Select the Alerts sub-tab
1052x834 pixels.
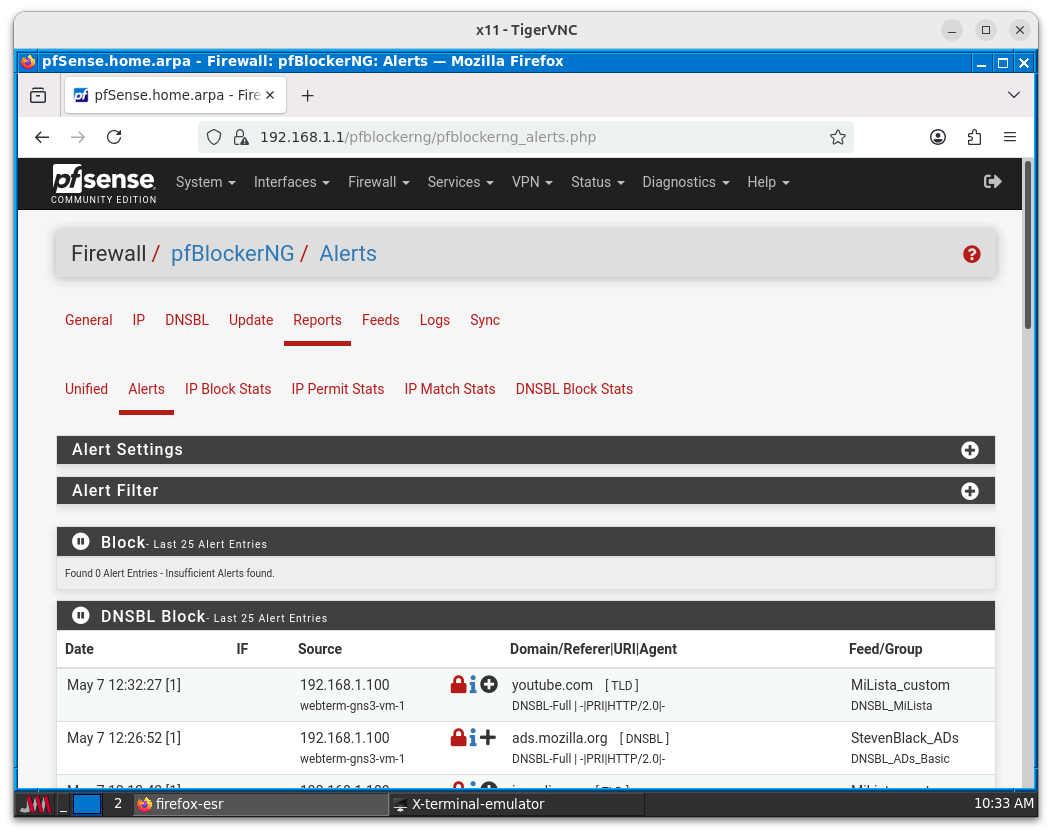(x=146, y=389)
